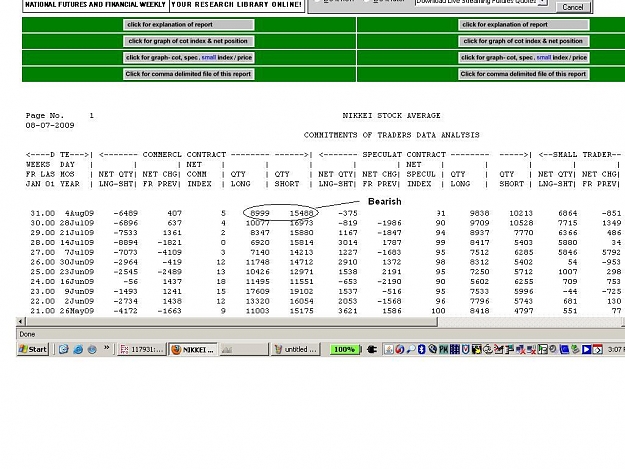
Task: Click the horizontal scrollbar thumb
Action: [231, 322]
